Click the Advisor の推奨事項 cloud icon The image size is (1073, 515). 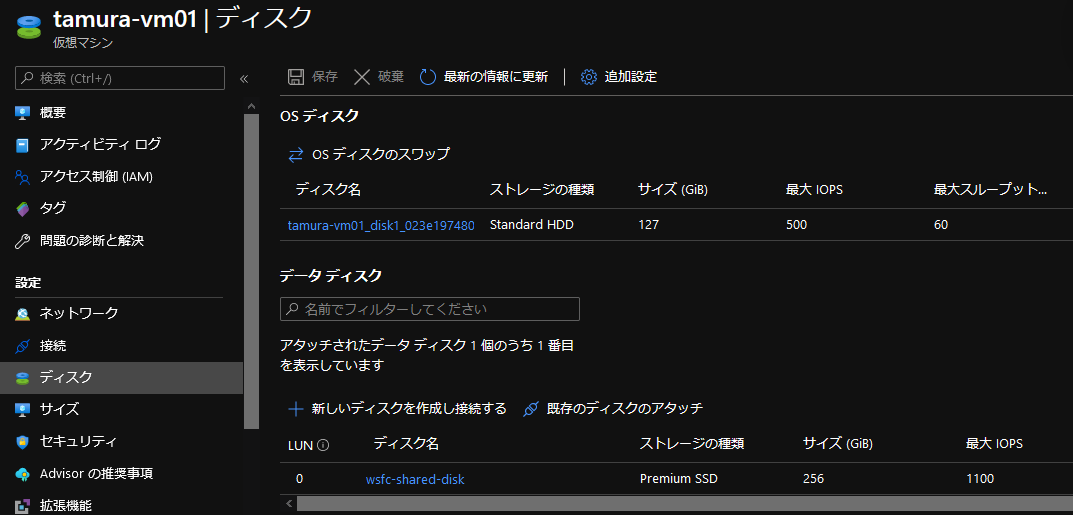point(23,474)
